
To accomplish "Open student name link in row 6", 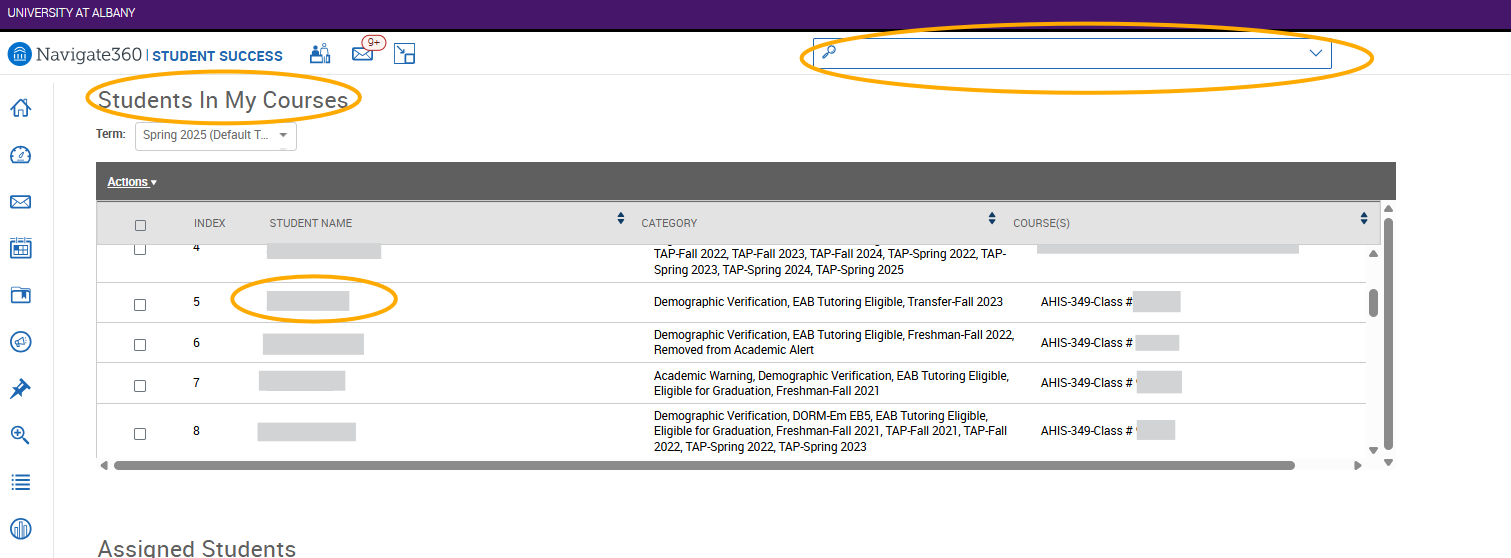I will coord(313,344).
